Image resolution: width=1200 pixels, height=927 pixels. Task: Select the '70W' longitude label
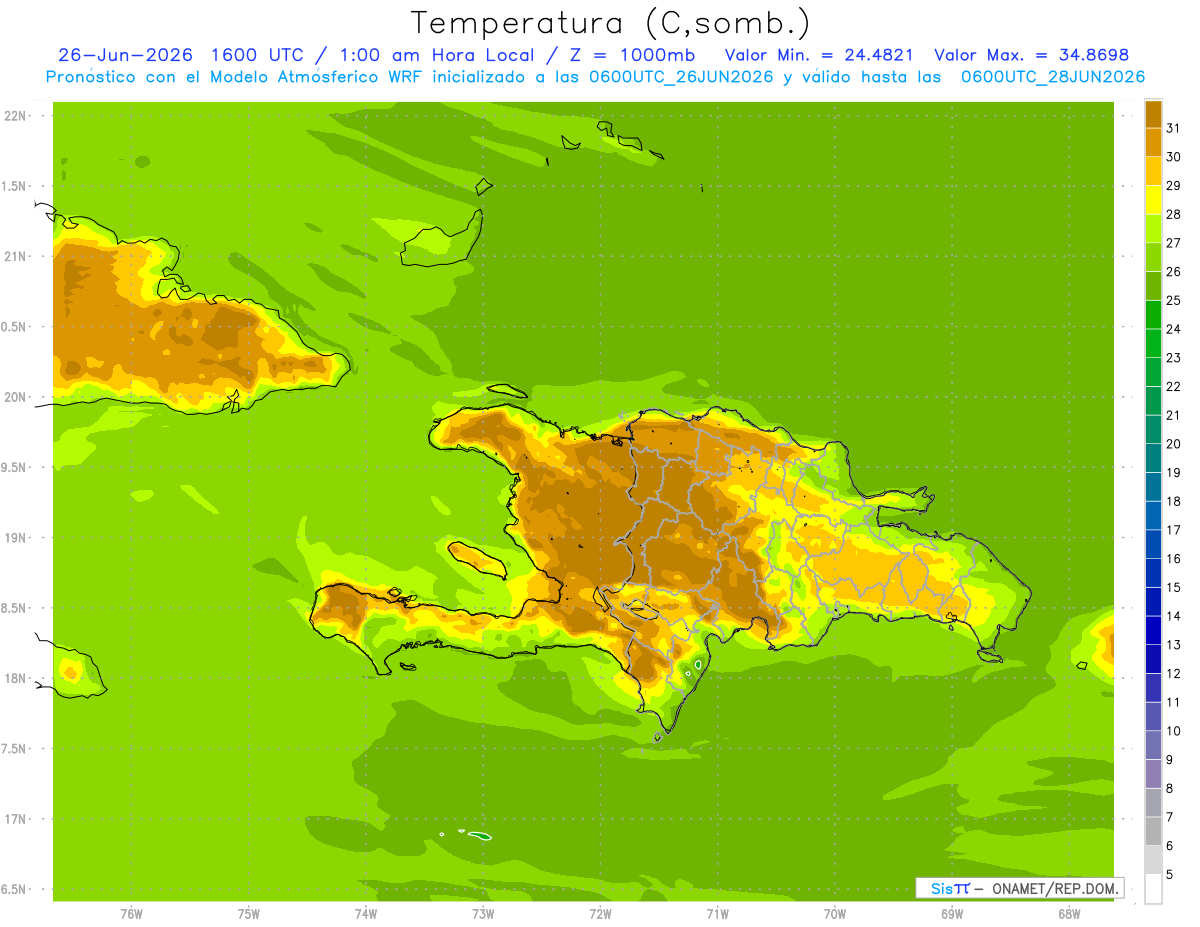click(x=835, y=914)
